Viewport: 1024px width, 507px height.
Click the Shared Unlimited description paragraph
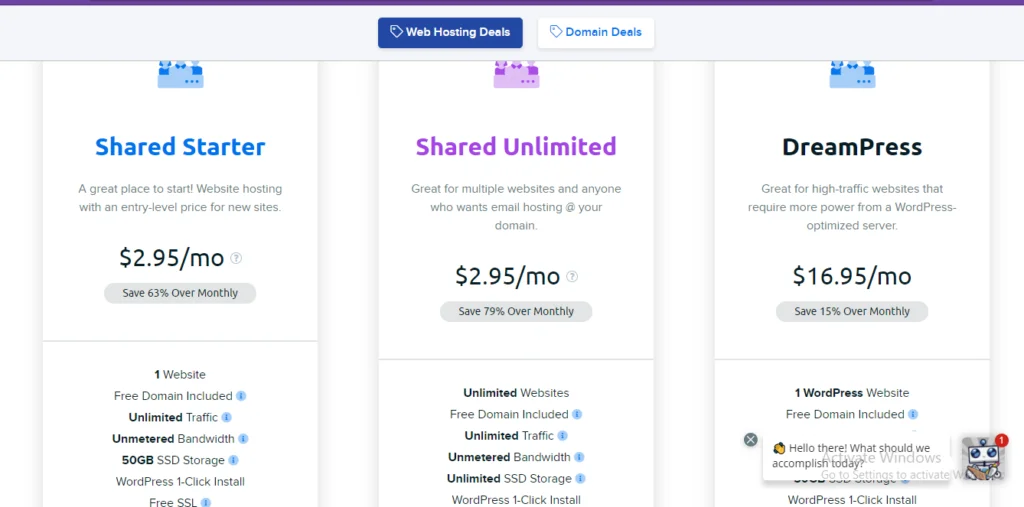tap(516, 207)
